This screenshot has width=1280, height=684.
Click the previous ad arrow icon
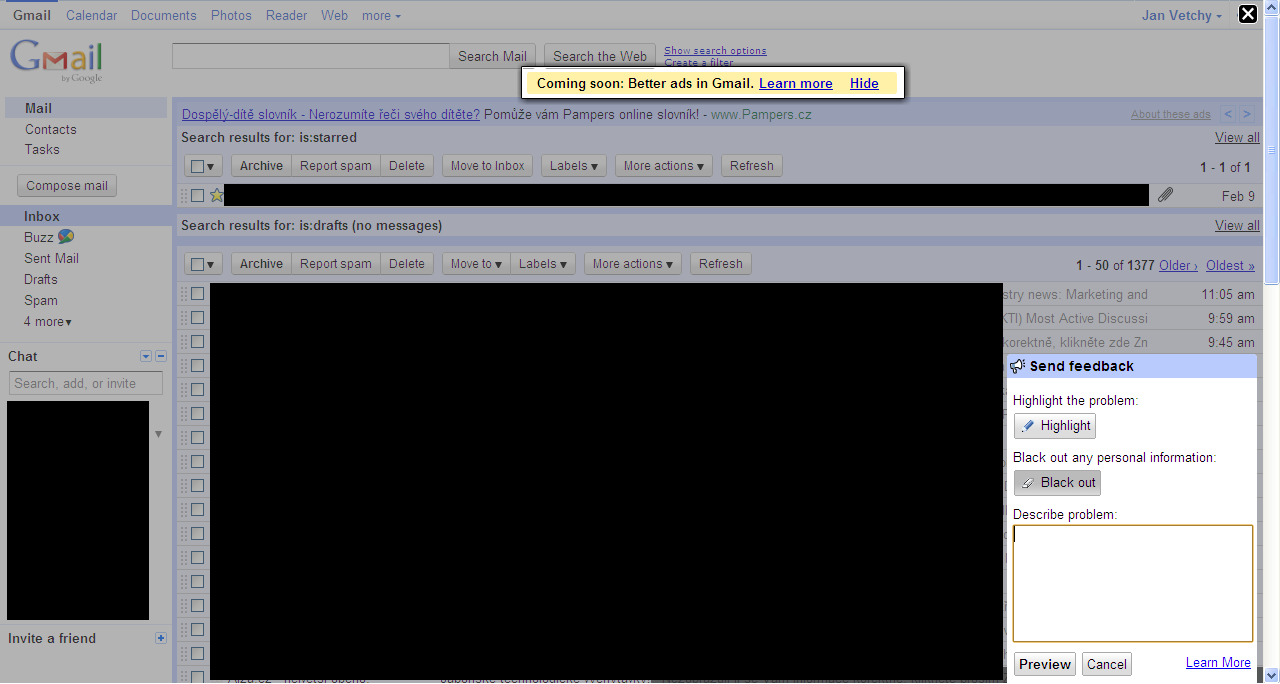pos(1229,115)
